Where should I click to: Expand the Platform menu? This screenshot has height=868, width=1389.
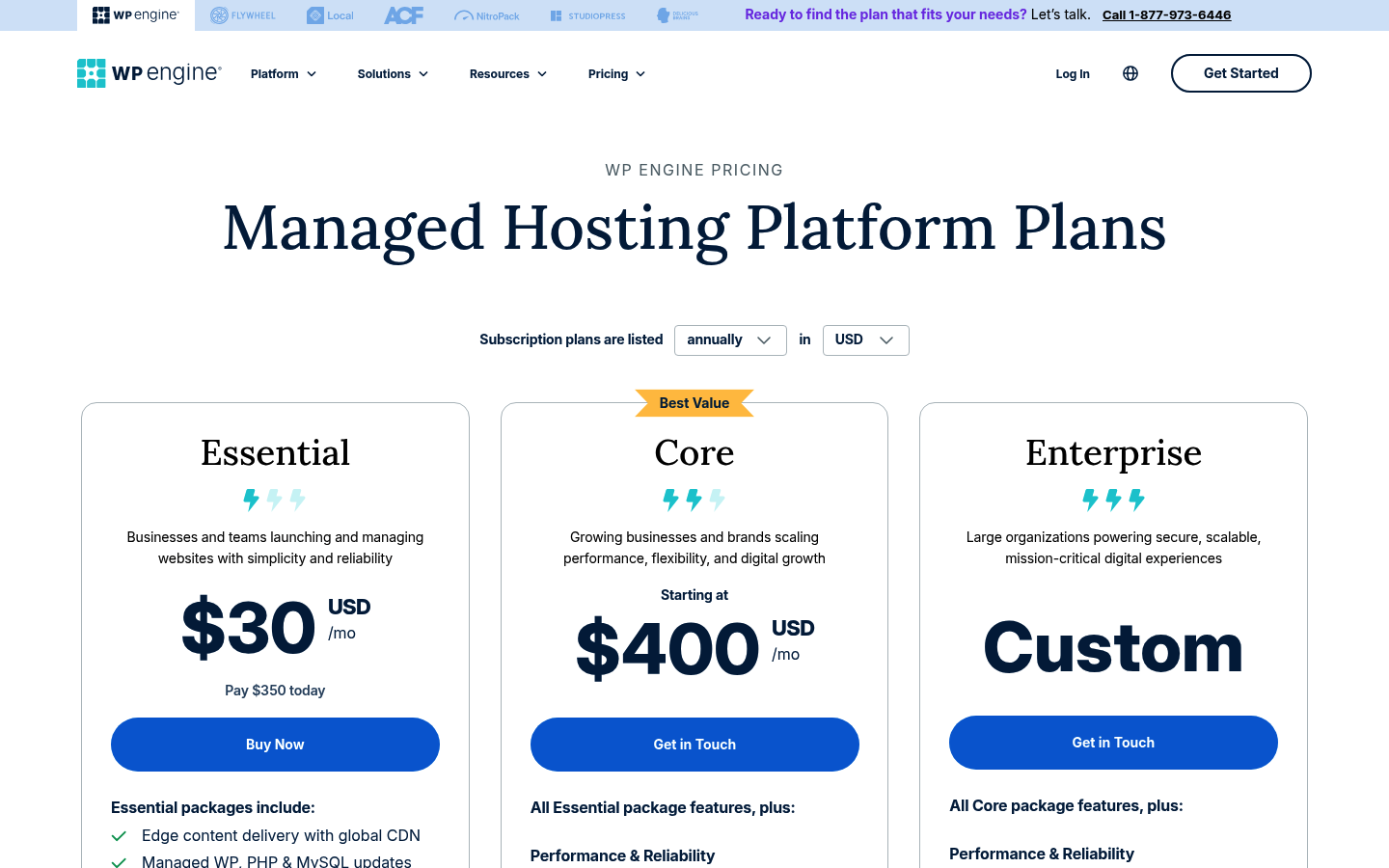coord(284,73)
